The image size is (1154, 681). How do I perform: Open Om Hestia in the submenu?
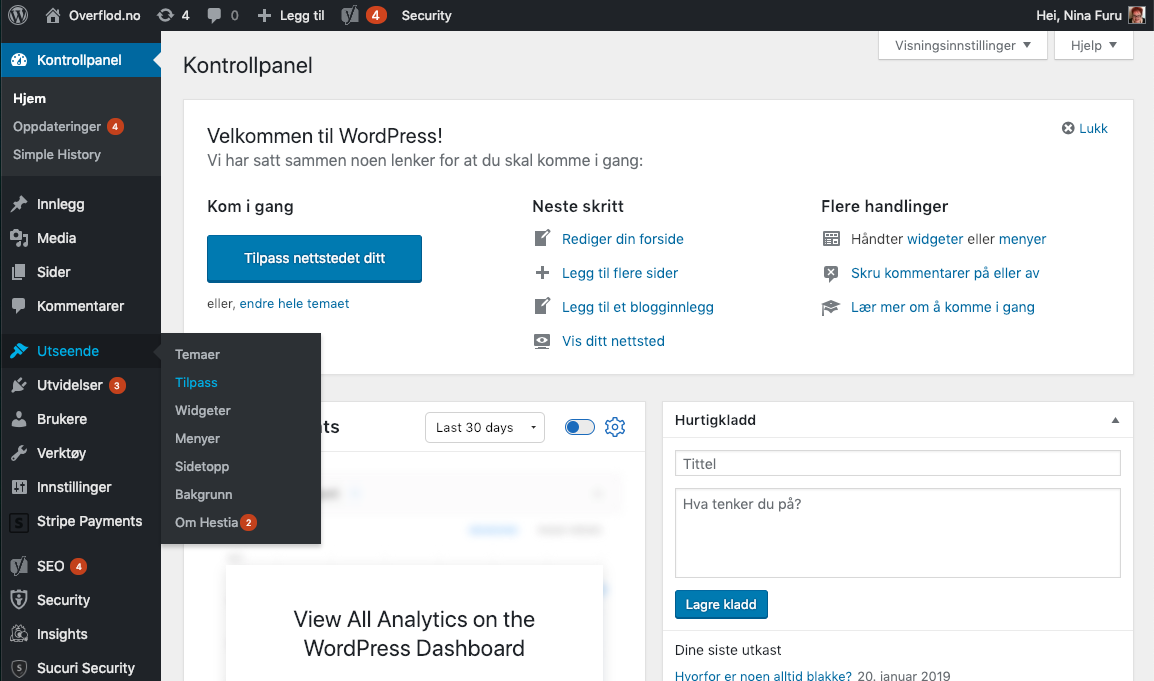tap(207, 522)
